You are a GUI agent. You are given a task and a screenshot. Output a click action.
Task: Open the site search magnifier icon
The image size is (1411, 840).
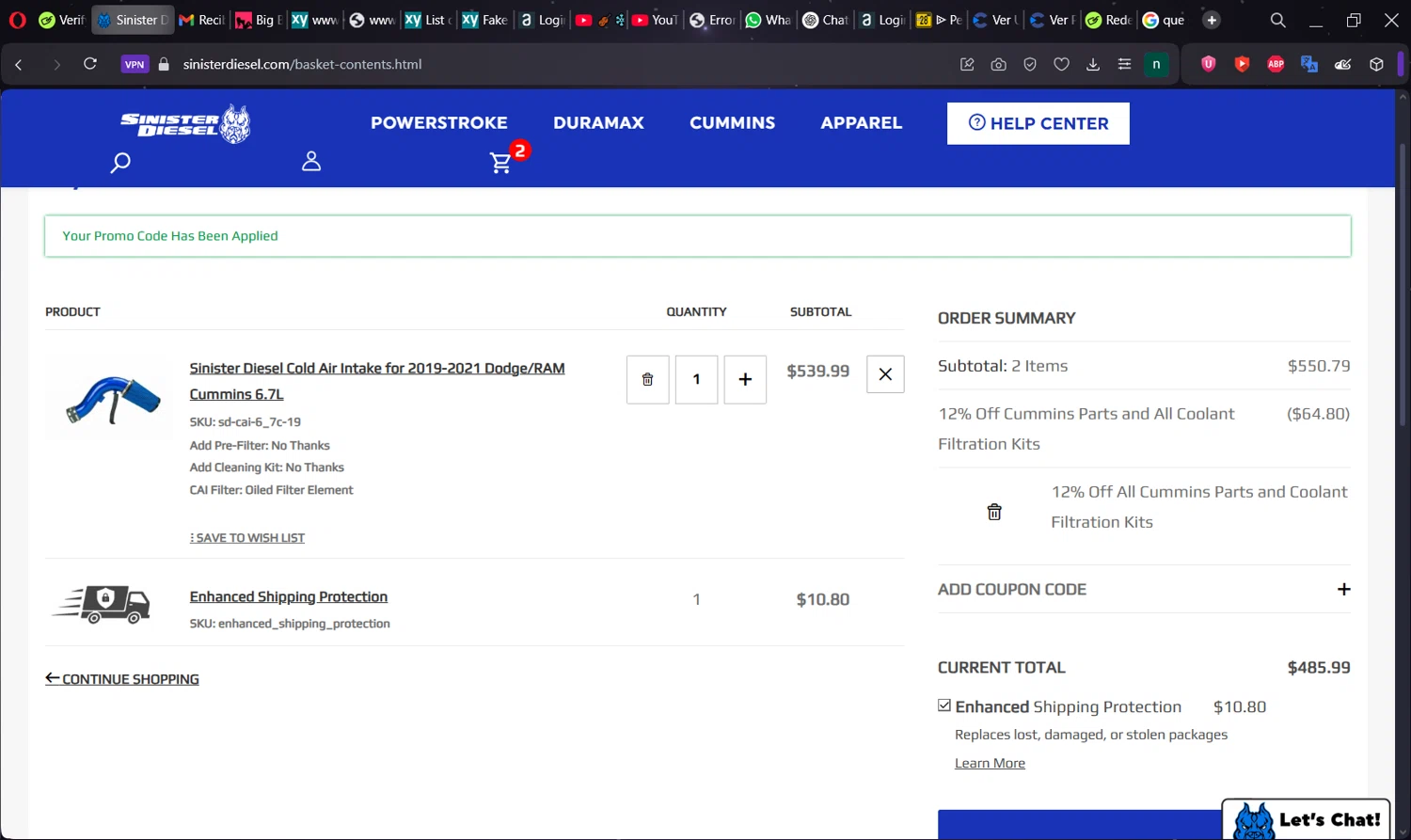[120, 163]
